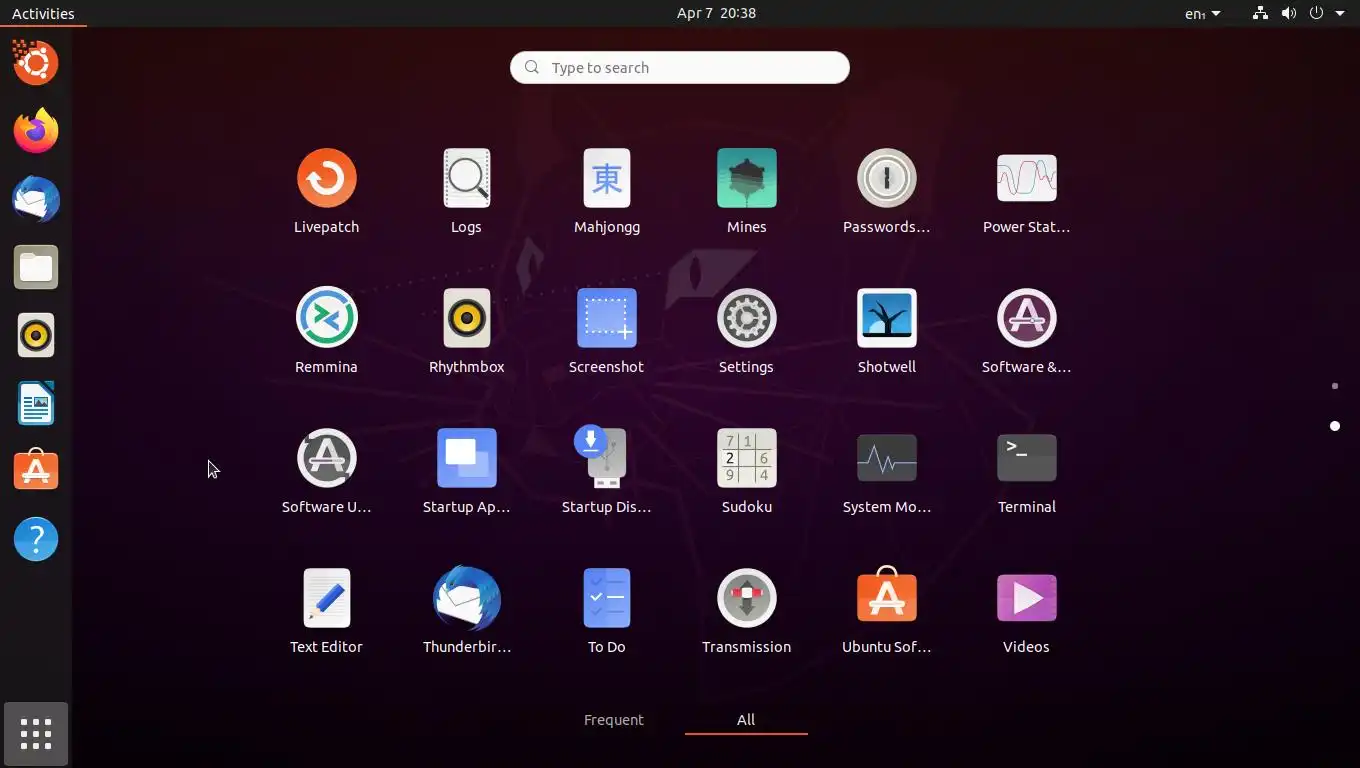This screenshot has width=1360, height=768.
Task: Launch the Videos player
Action: coord(1026,612)
